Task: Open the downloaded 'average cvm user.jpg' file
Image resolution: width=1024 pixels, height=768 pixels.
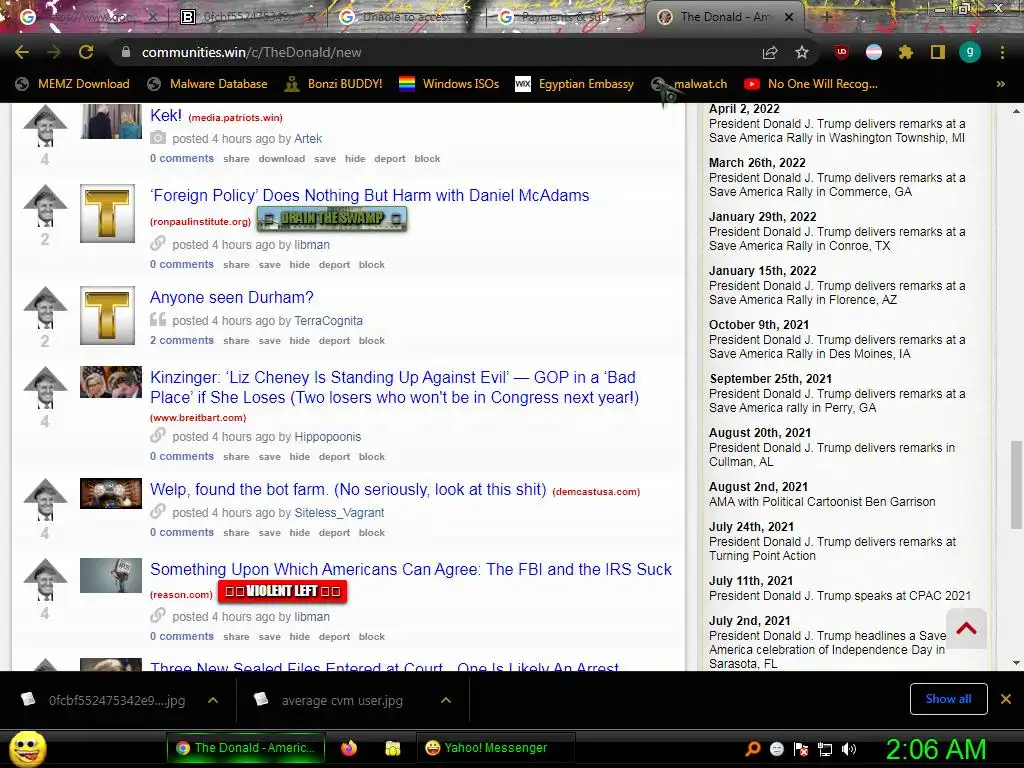Action: [x=342, y=700]
